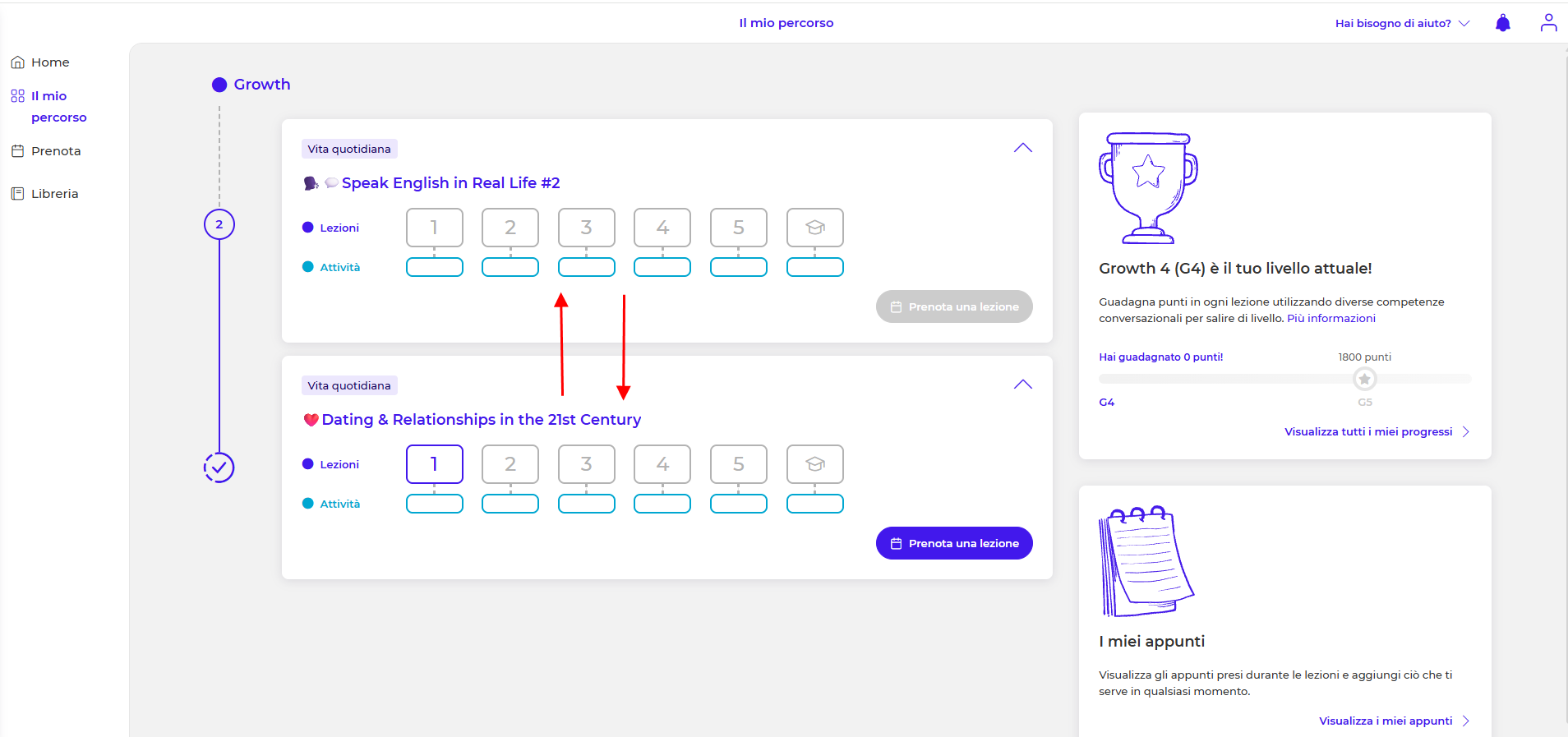Viewport: 1568px width, 737px height.
Task: Click the notification bell icon
Action: (1502, 23)
